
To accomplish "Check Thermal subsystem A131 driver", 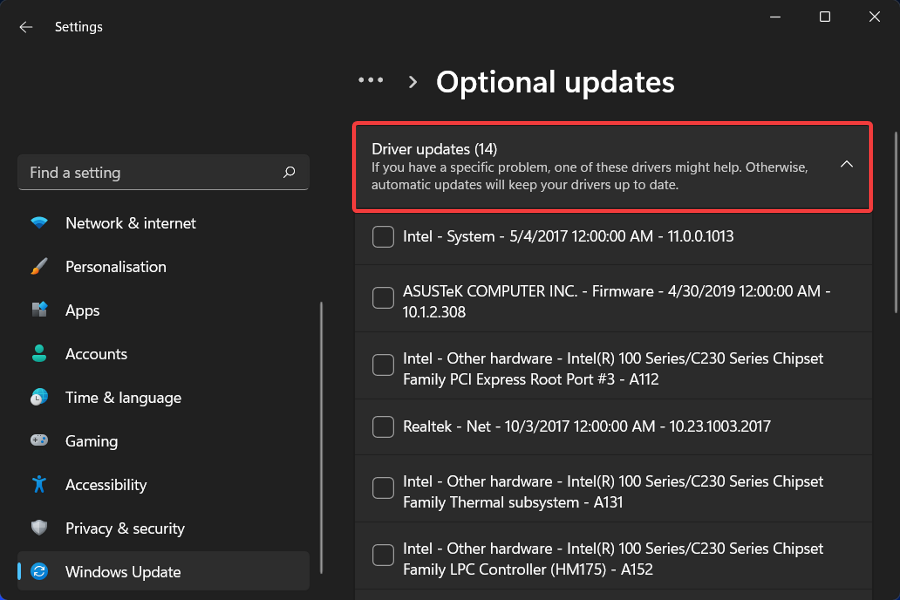I will pos(383,488).
